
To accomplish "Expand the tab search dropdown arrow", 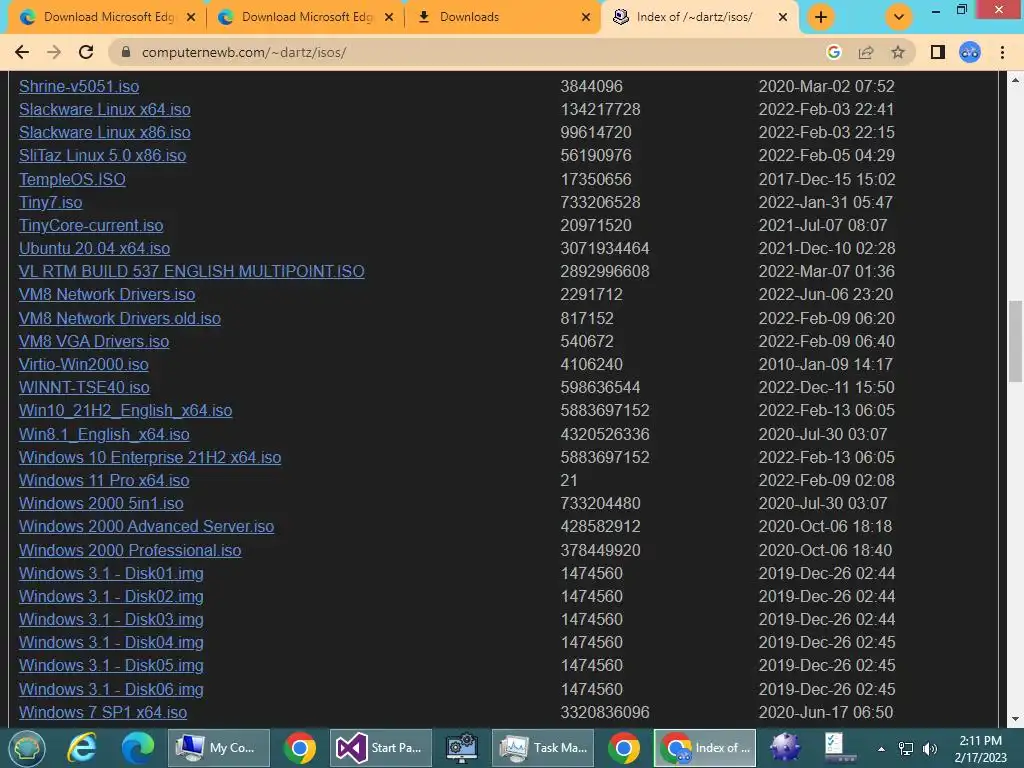I will point(899,17).
